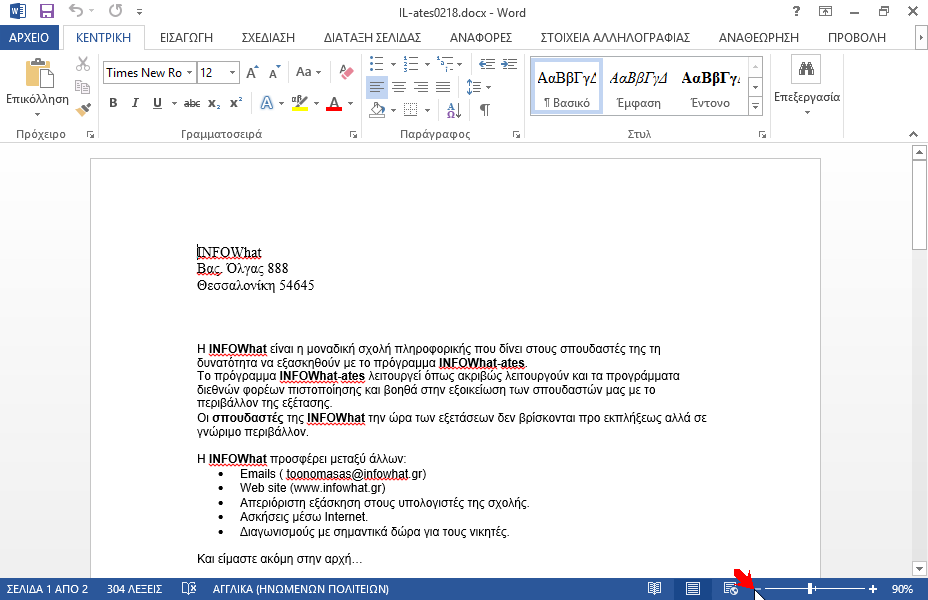Image resolution: width=928 pixels, height=600 pixels.
Task: Switch to Read Mode view in status bar
Action: point(654,589)
